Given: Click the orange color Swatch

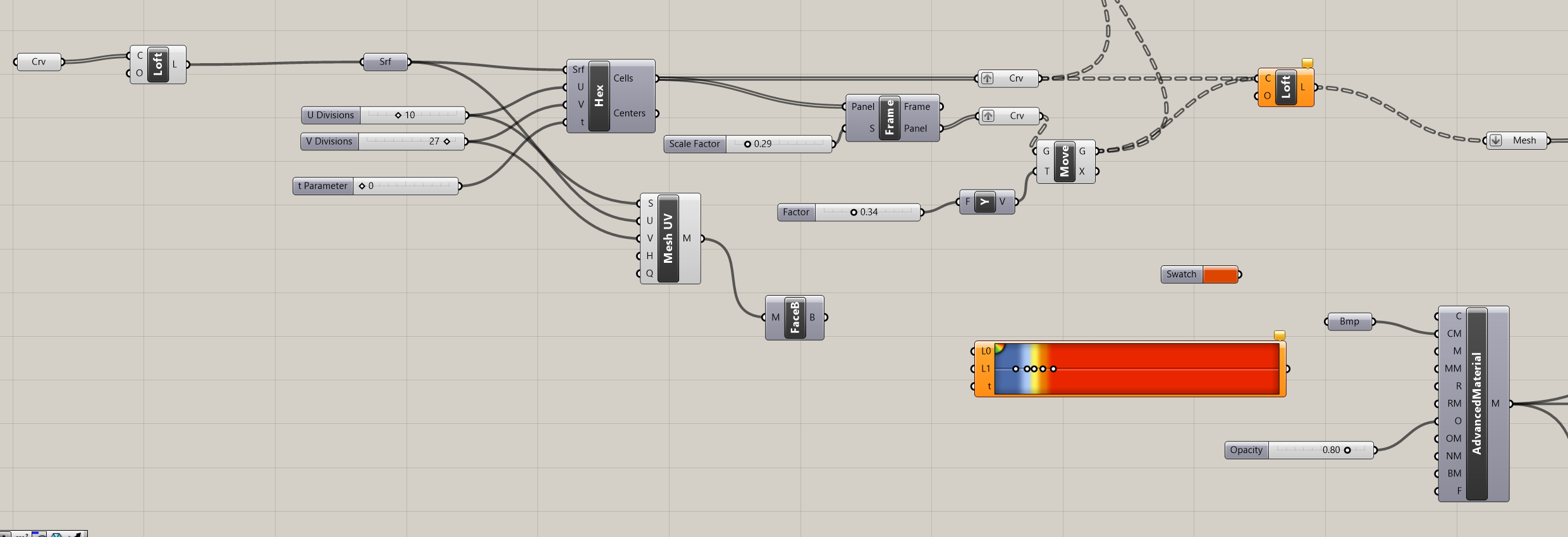Looking at the screenshot, I should point(1220,275).
